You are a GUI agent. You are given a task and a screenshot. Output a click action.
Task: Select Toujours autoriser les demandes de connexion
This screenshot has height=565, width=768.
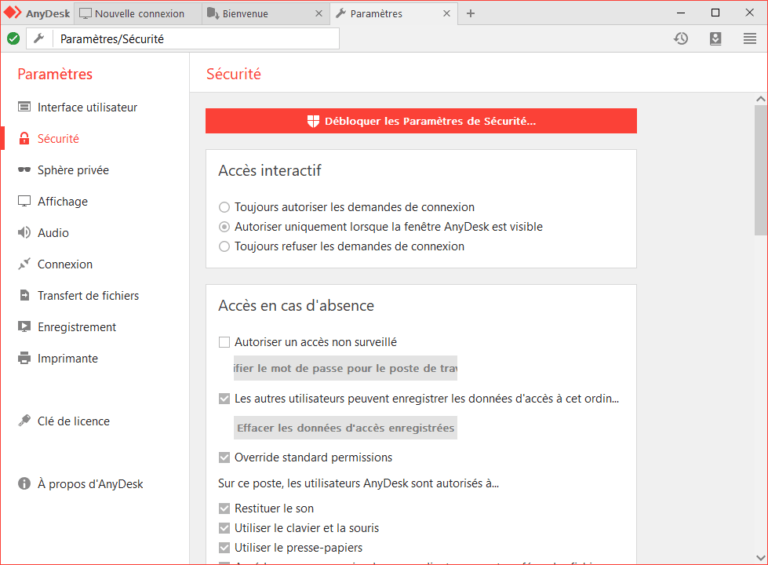(x=224, y=207)
